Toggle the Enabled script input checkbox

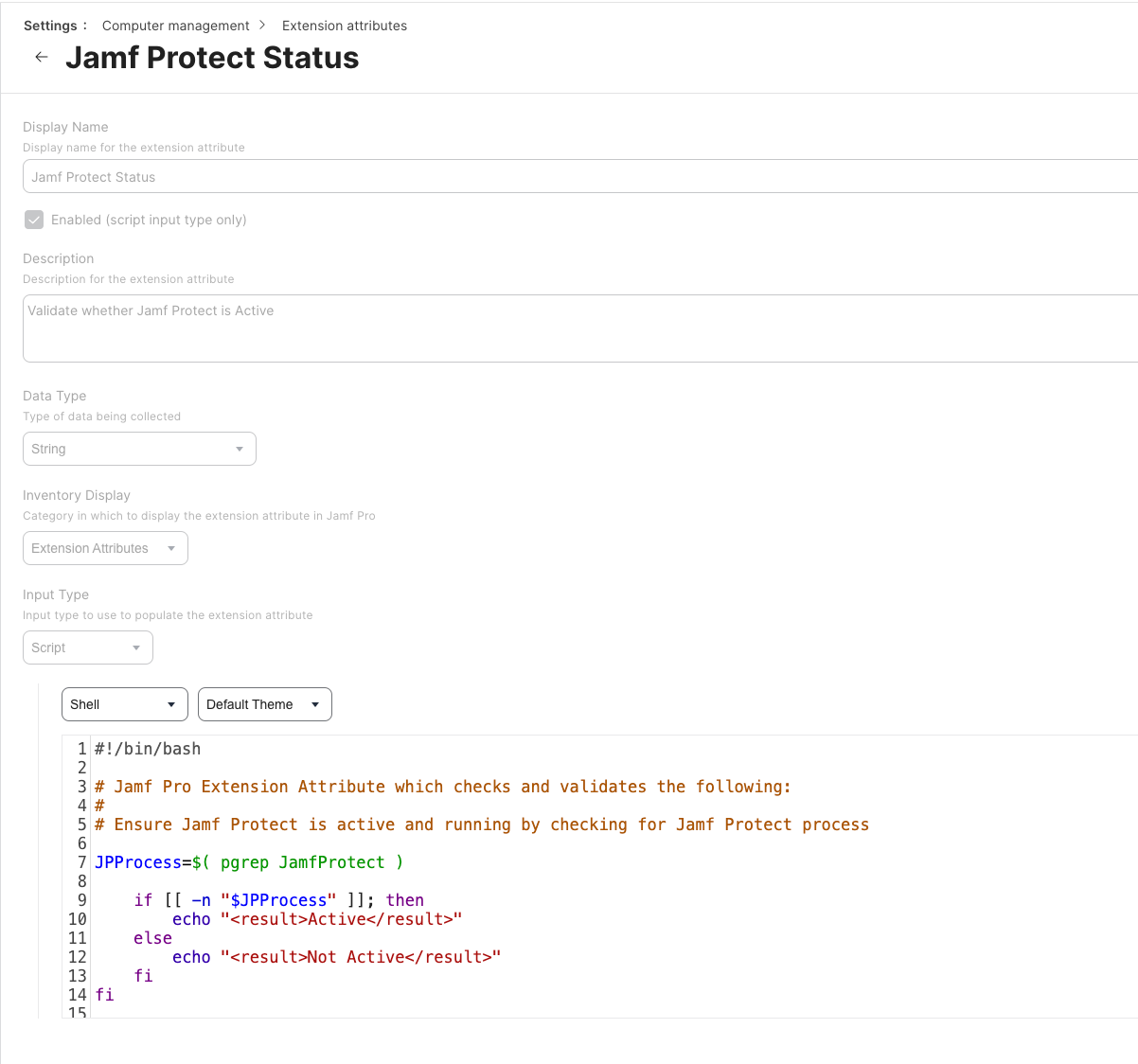coord(34,220)
